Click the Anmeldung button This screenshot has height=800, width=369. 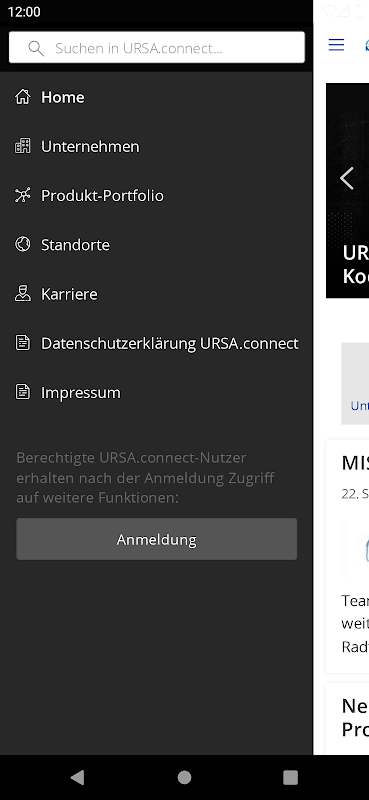tap(157, 539)
